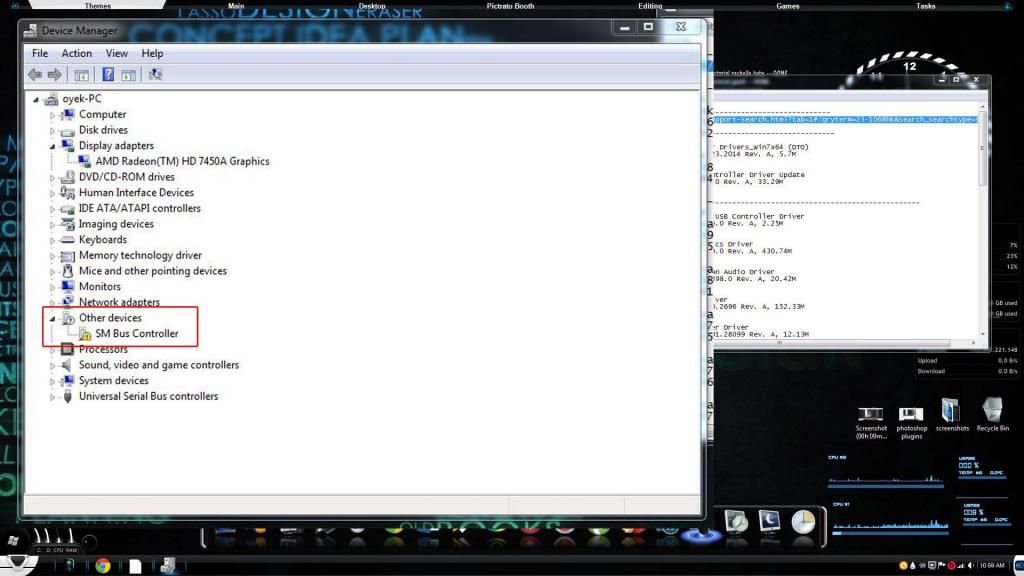Click the Processors category icon
The image size is (1024, 576).
pyautogui.click(x=67, y=349)
